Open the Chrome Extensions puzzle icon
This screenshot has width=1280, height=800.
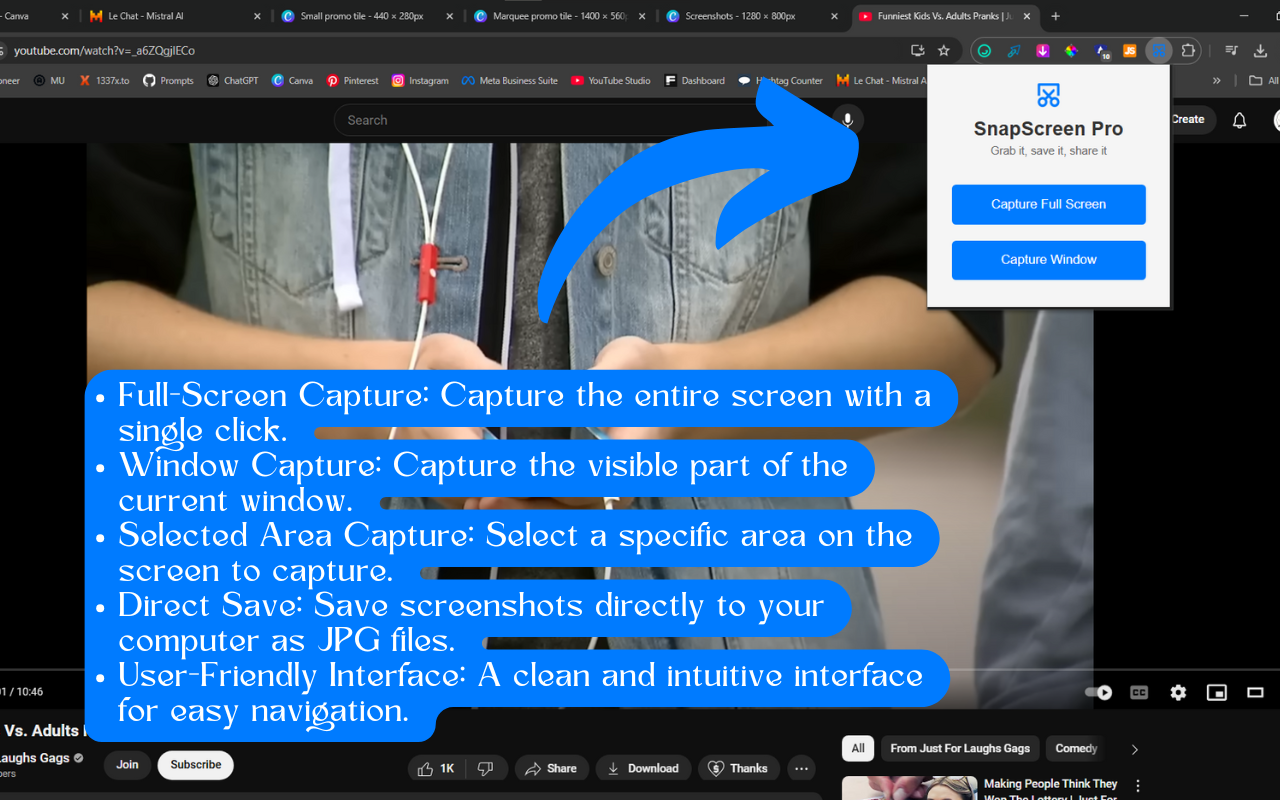pos(1188,51)
